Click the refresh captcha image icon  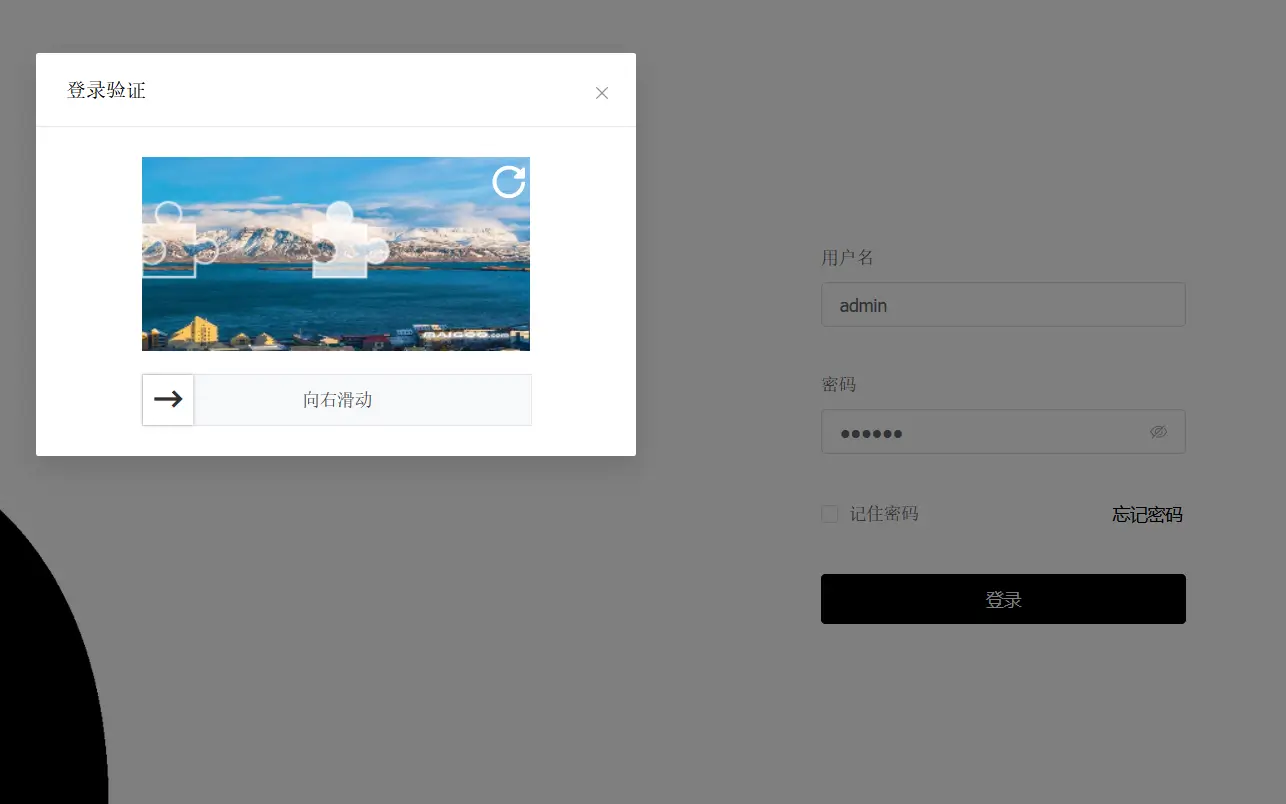tap(508, 182)
